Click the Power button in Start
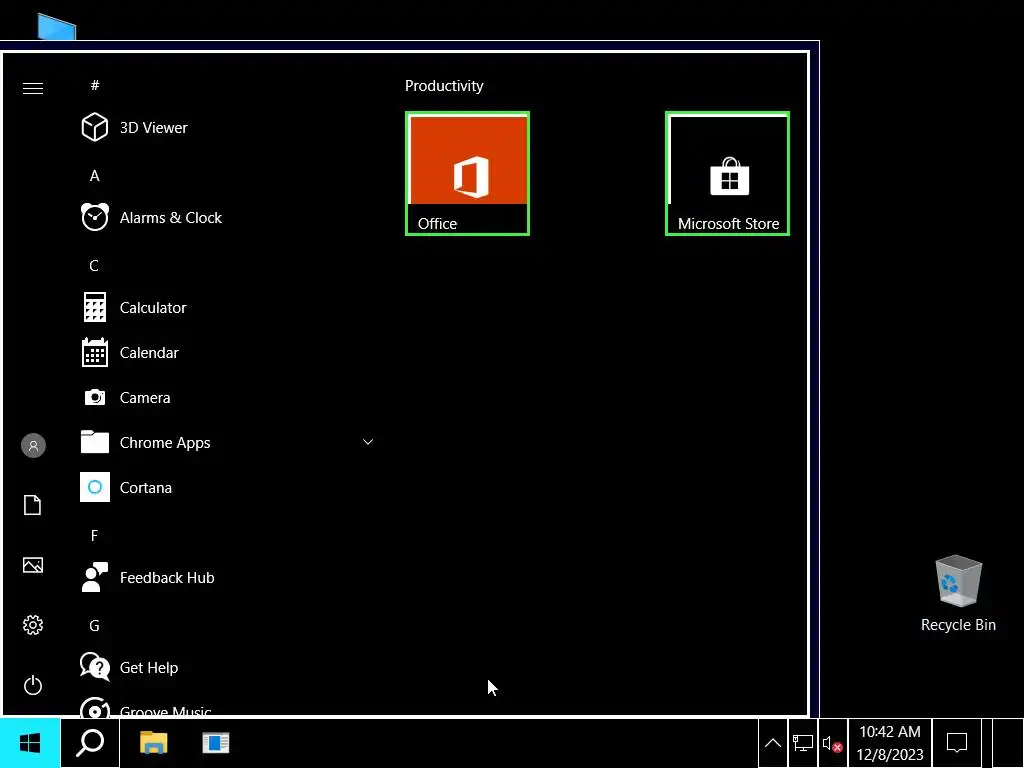The height and width of the screenshot is (768, 1024). (x=33, y=685)
